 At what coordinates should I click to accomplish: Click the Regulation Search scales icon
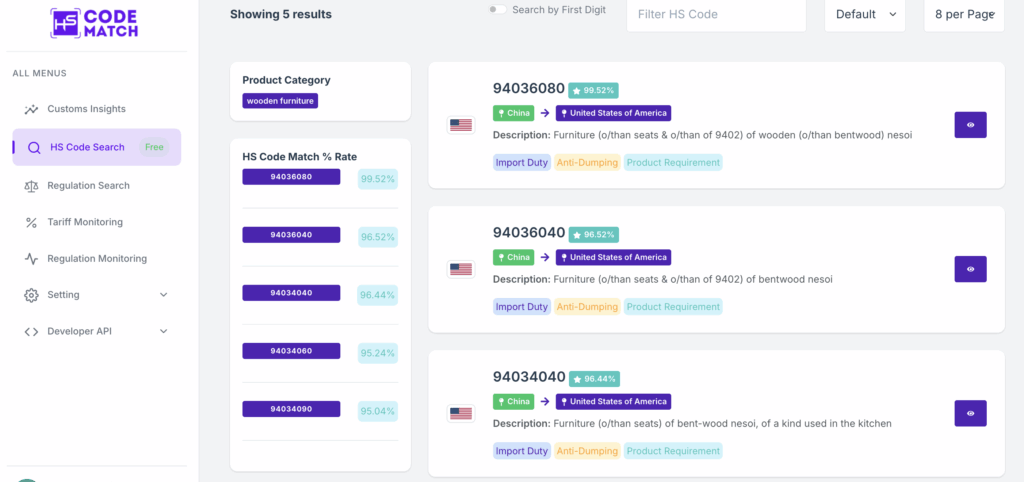tap(32, 185)
